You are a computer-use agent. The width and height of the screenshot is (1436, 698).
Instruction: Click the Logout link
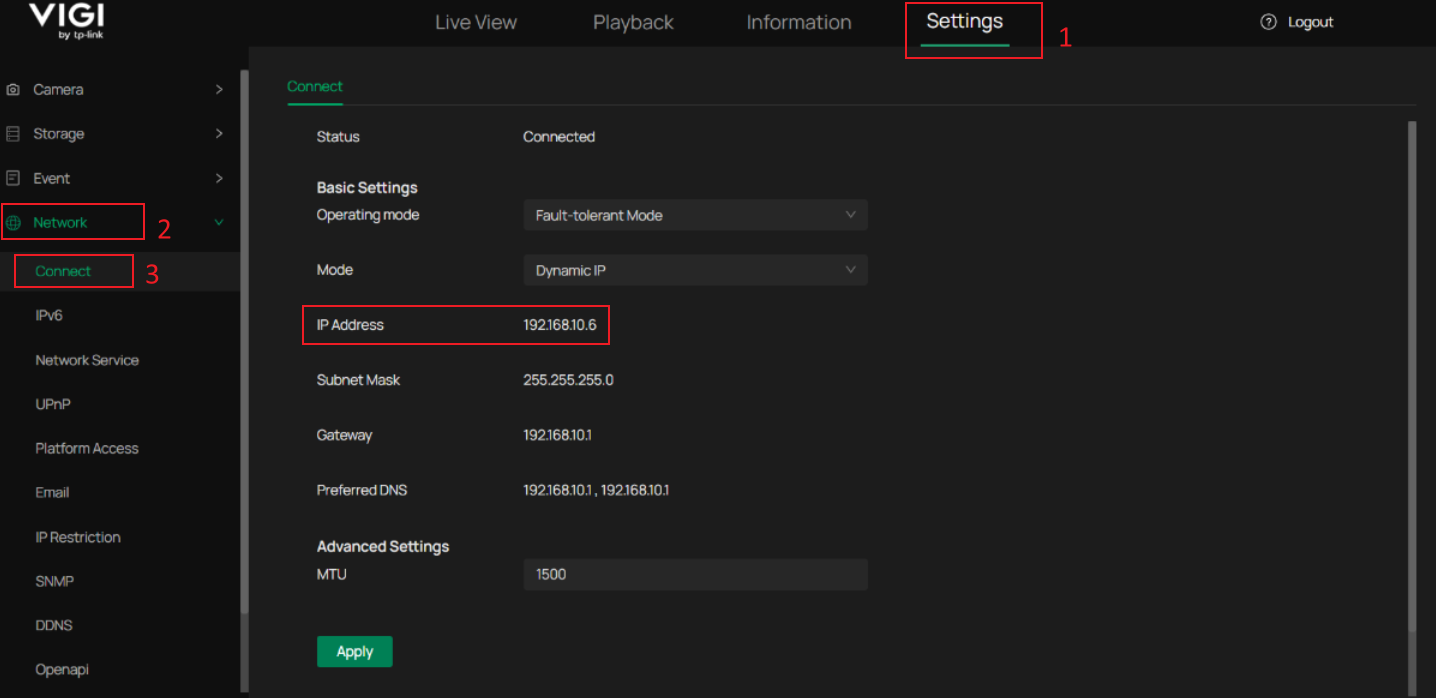click(1310, 22)
